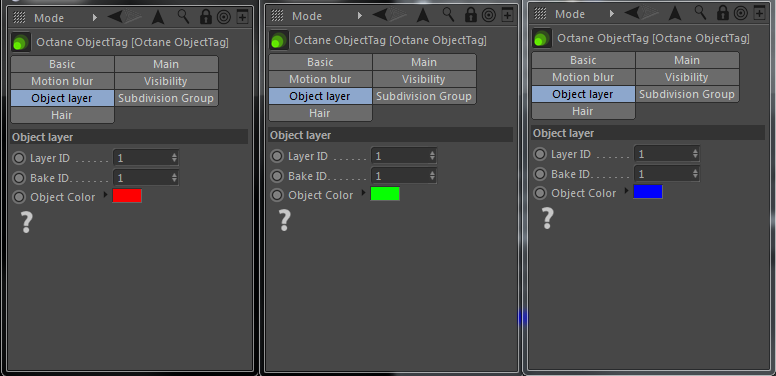Click the blue Object Color swatch

pos(648,192)
